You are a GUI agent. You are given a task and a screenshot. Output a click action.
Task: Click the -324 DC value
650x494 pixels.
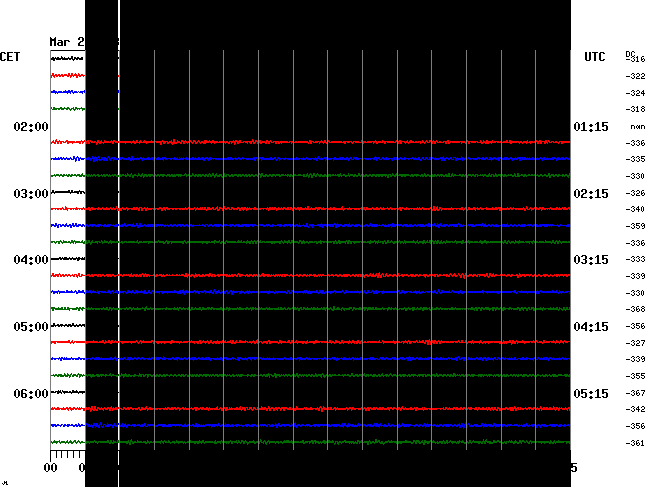click(635, 93)
